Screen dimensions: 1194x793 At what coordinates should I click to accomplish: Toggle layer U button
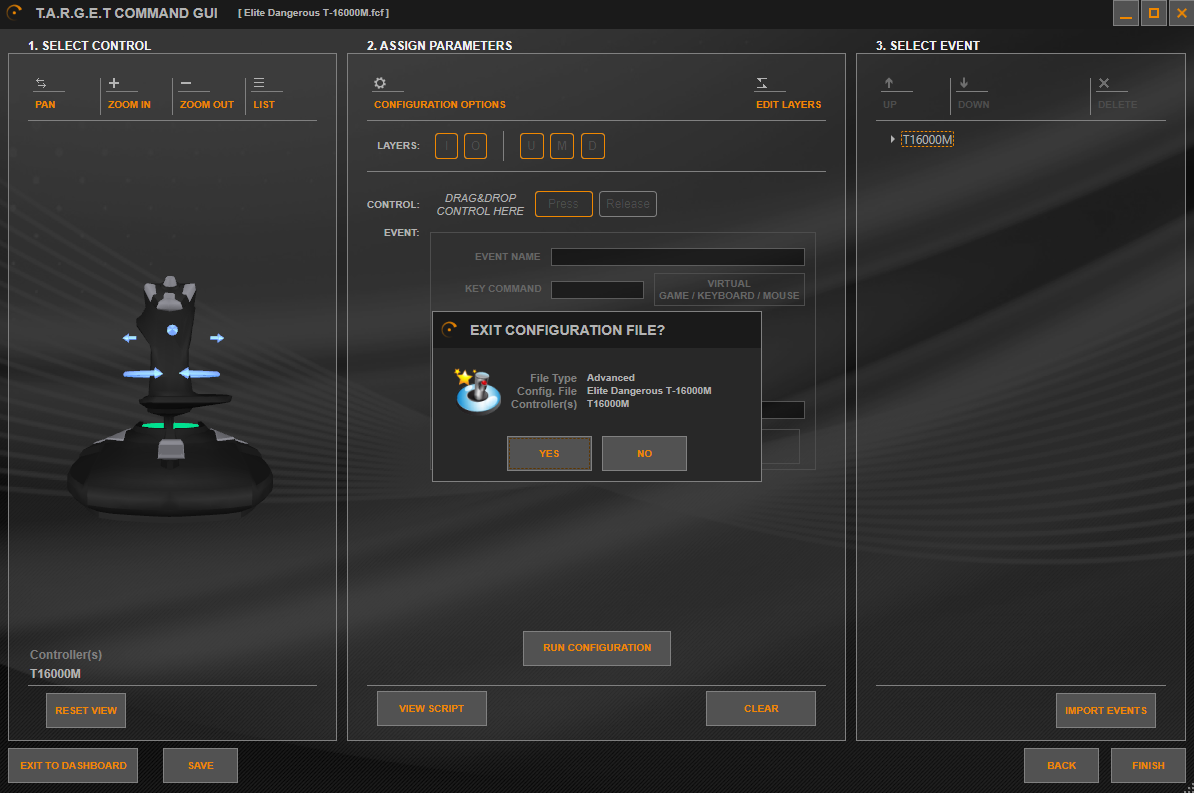point(532,145)
